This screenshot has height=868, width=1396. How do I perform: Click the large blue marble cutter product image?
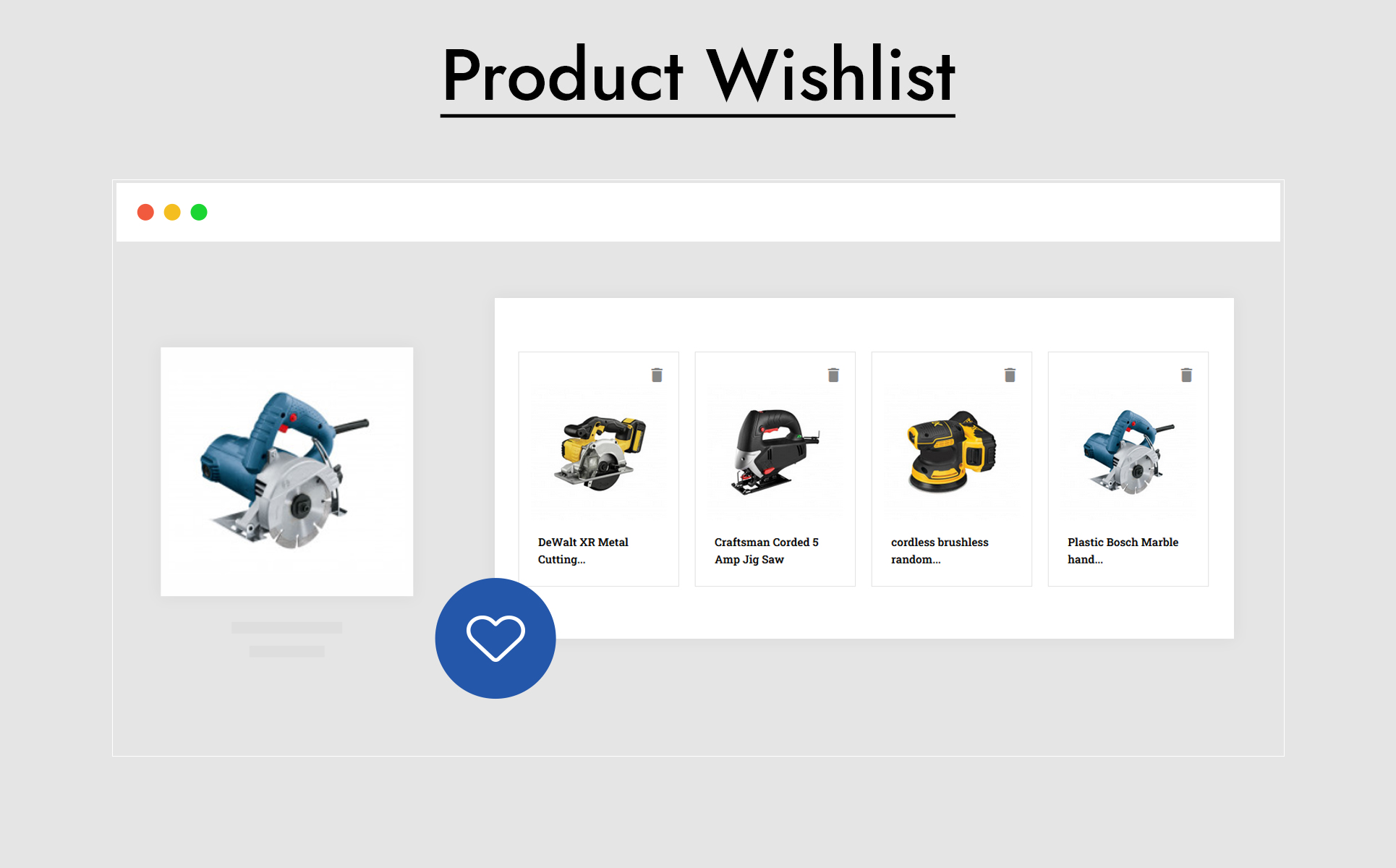coord(286,471)
